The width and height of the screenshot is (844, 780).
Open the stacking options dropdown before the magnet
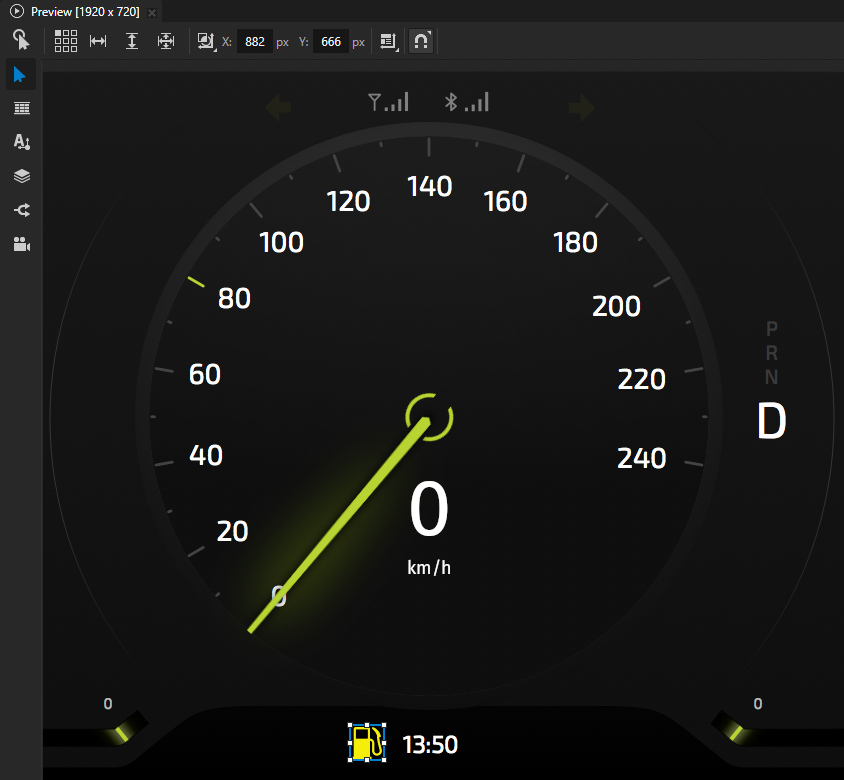pyautogui.click(x=389, y=41)
